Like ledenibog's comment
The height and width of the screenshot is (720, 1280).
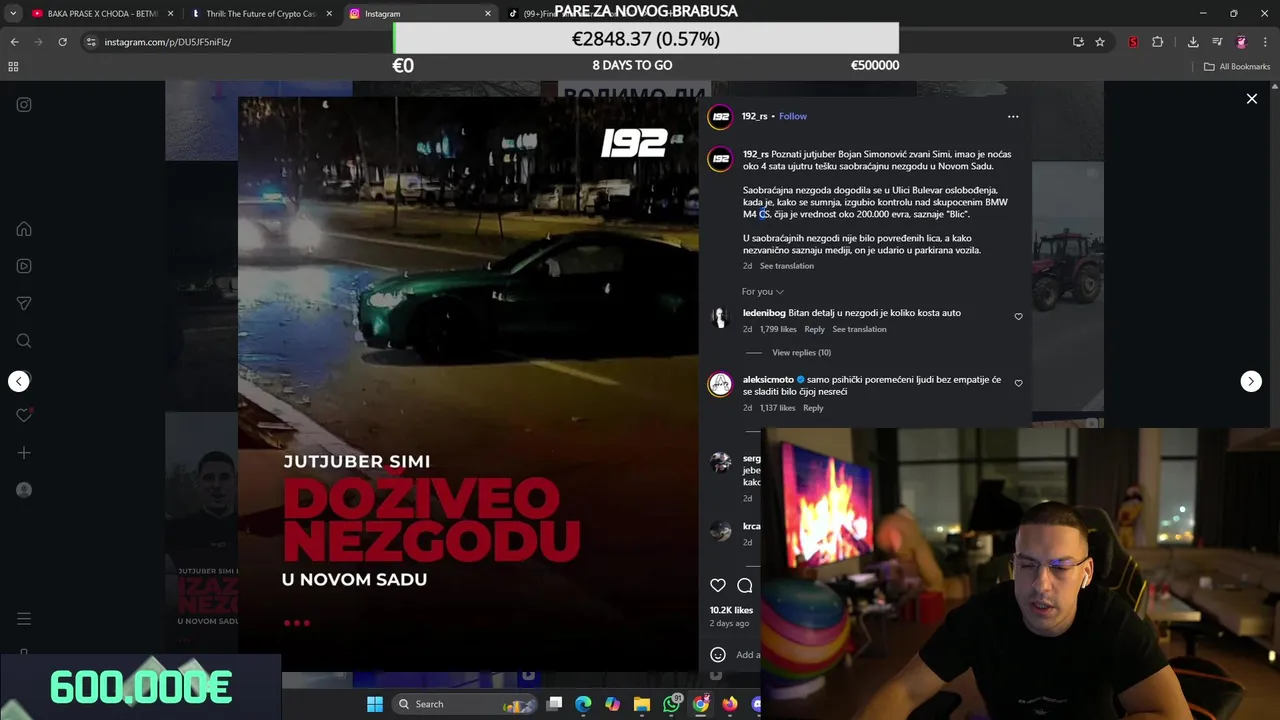pos(1019,317)
